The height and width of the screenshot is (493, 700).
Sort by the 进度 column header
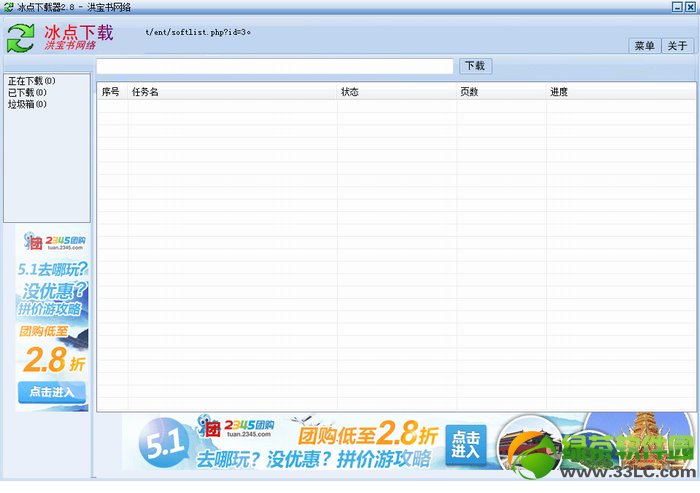621,92
